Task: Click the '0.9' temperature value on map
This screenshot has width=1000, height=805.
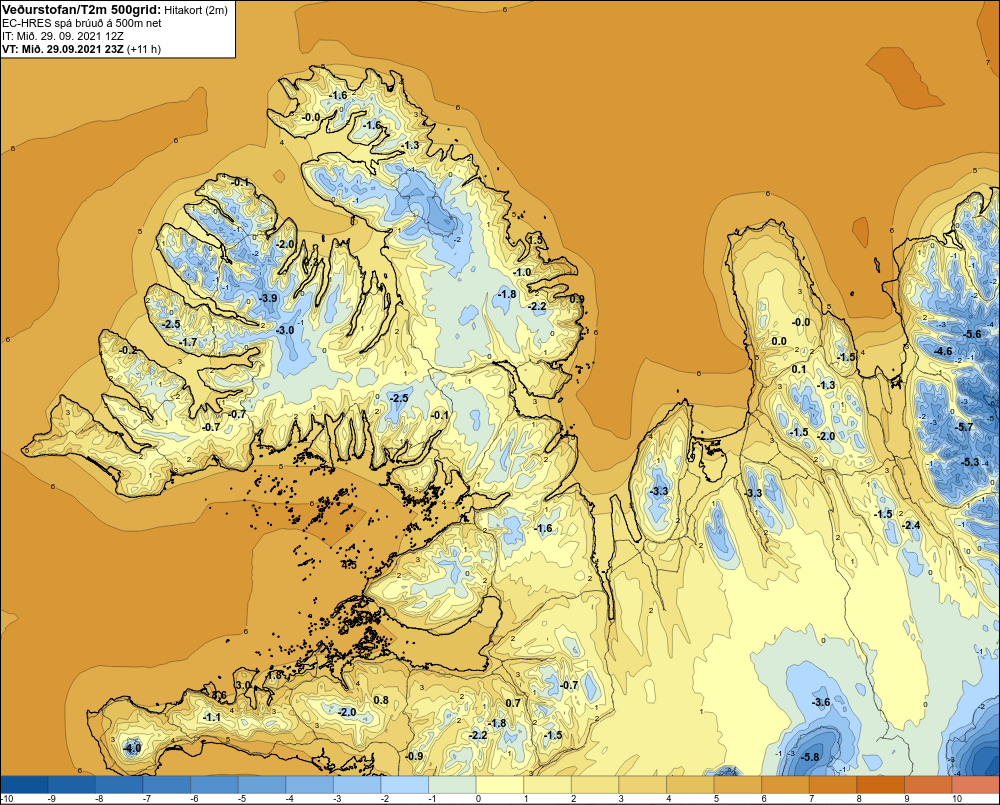Action: [577, 299]
